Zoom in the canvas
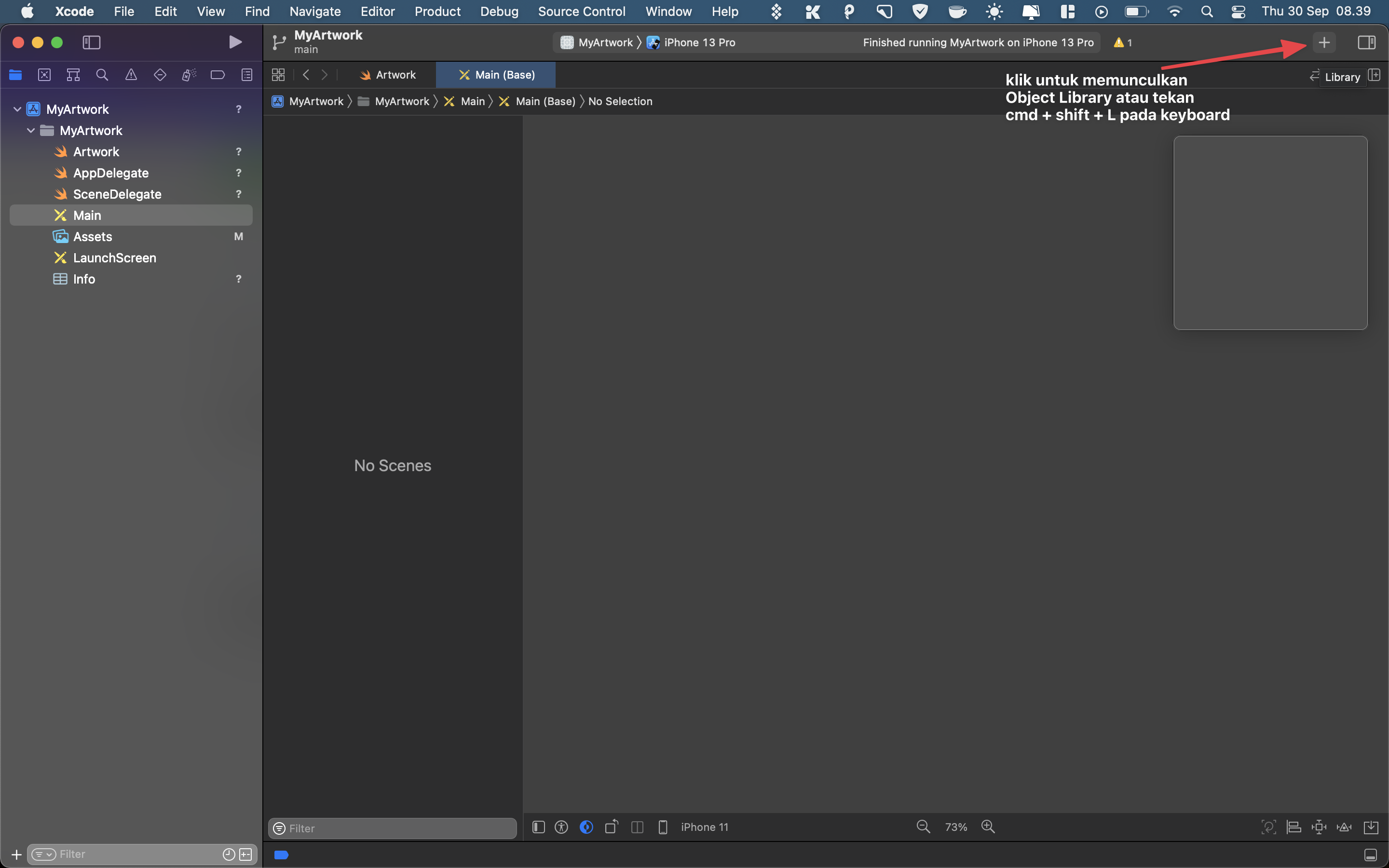This screenshot has height=868, width=1389. click(x=988, y=827)
